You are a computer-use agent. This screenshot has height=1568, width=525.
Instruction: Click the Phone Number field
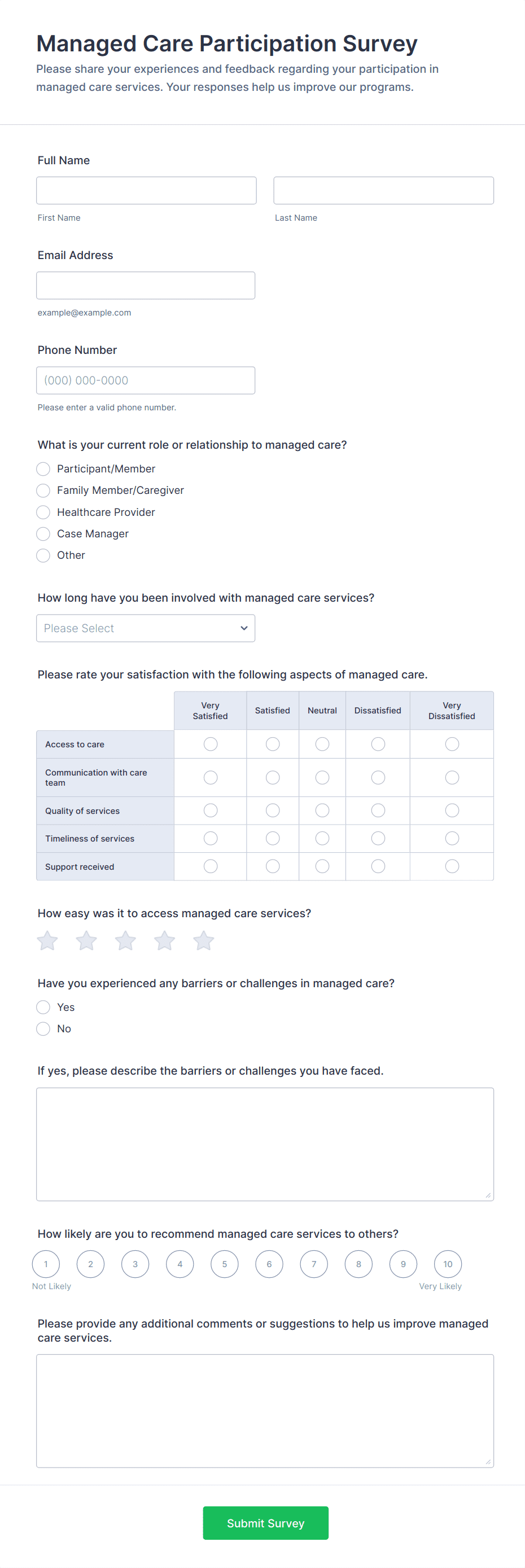[x=146, y=380]
